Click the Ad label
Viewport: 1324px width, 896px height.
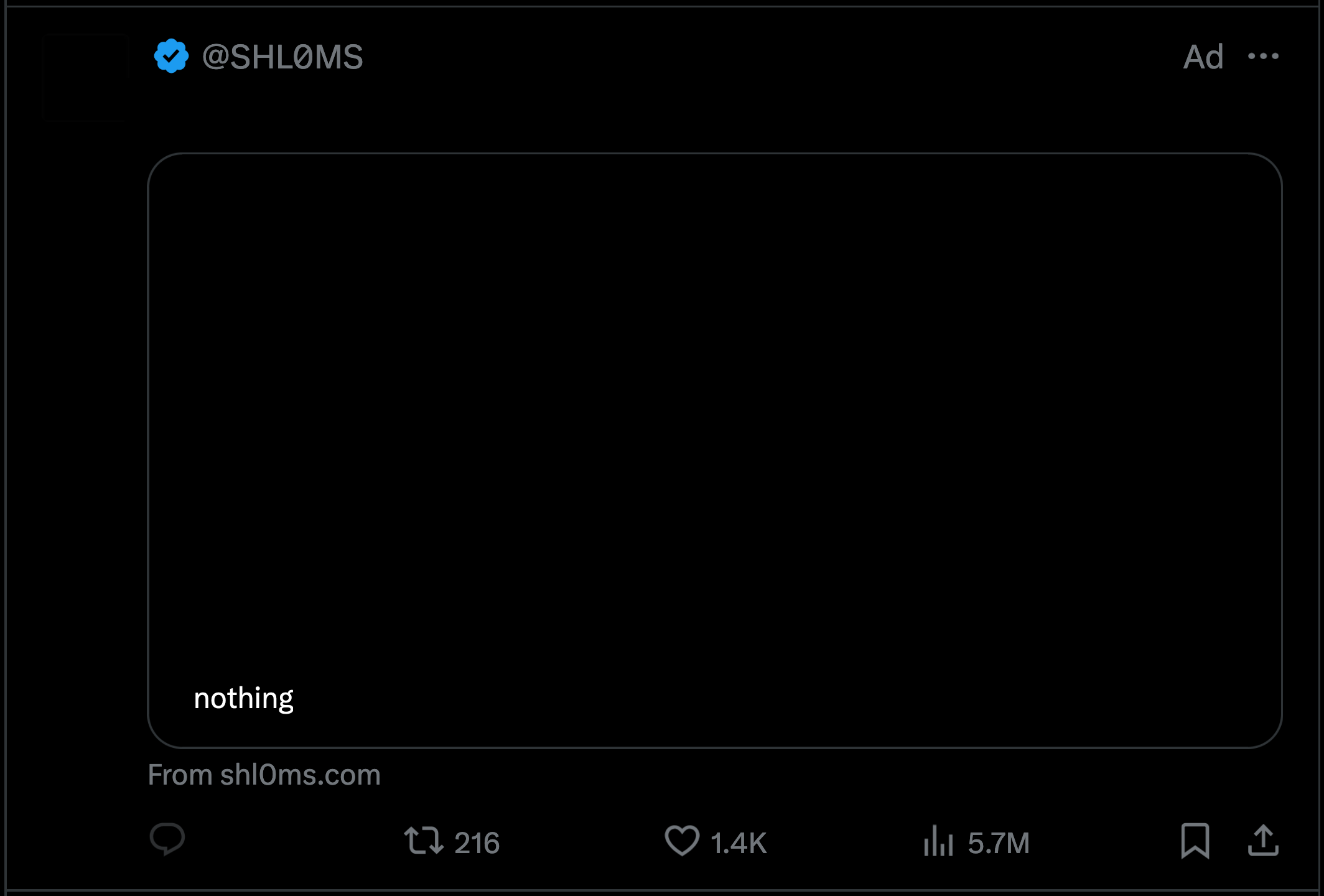(1203, 57)
